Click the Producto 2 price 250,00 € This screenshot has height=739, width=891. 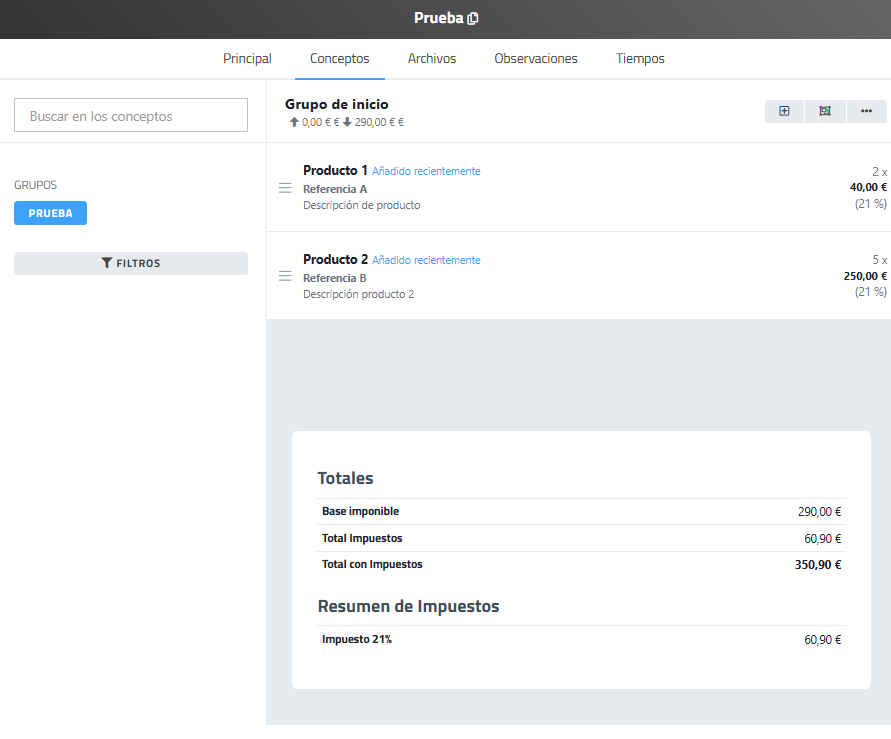(x=864, y=276)
